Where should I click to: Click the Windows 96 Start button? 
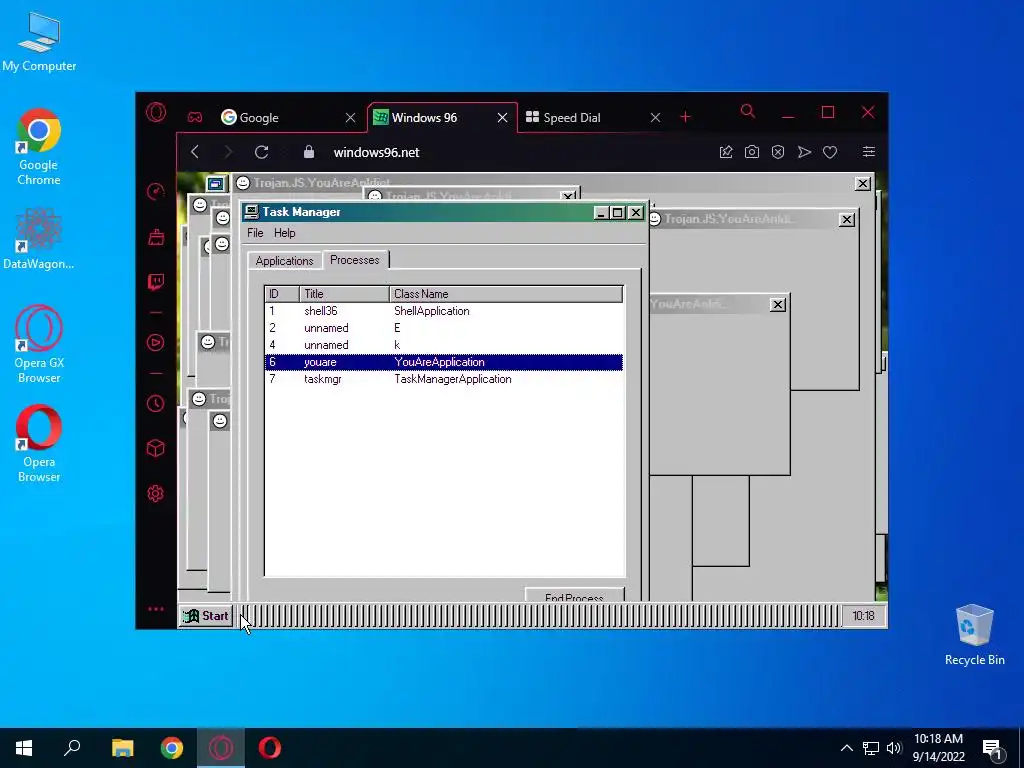[206, 616]
